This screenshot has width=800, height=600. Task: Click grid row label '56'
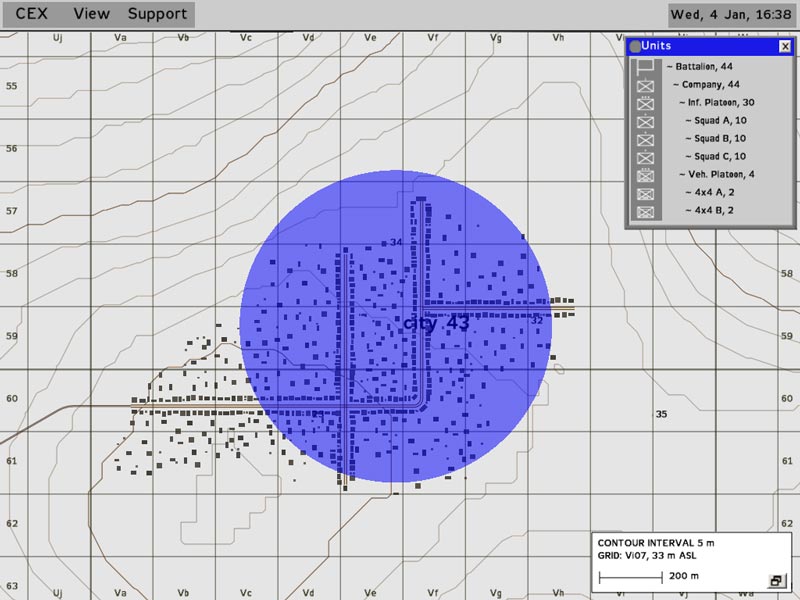(11, 148)
